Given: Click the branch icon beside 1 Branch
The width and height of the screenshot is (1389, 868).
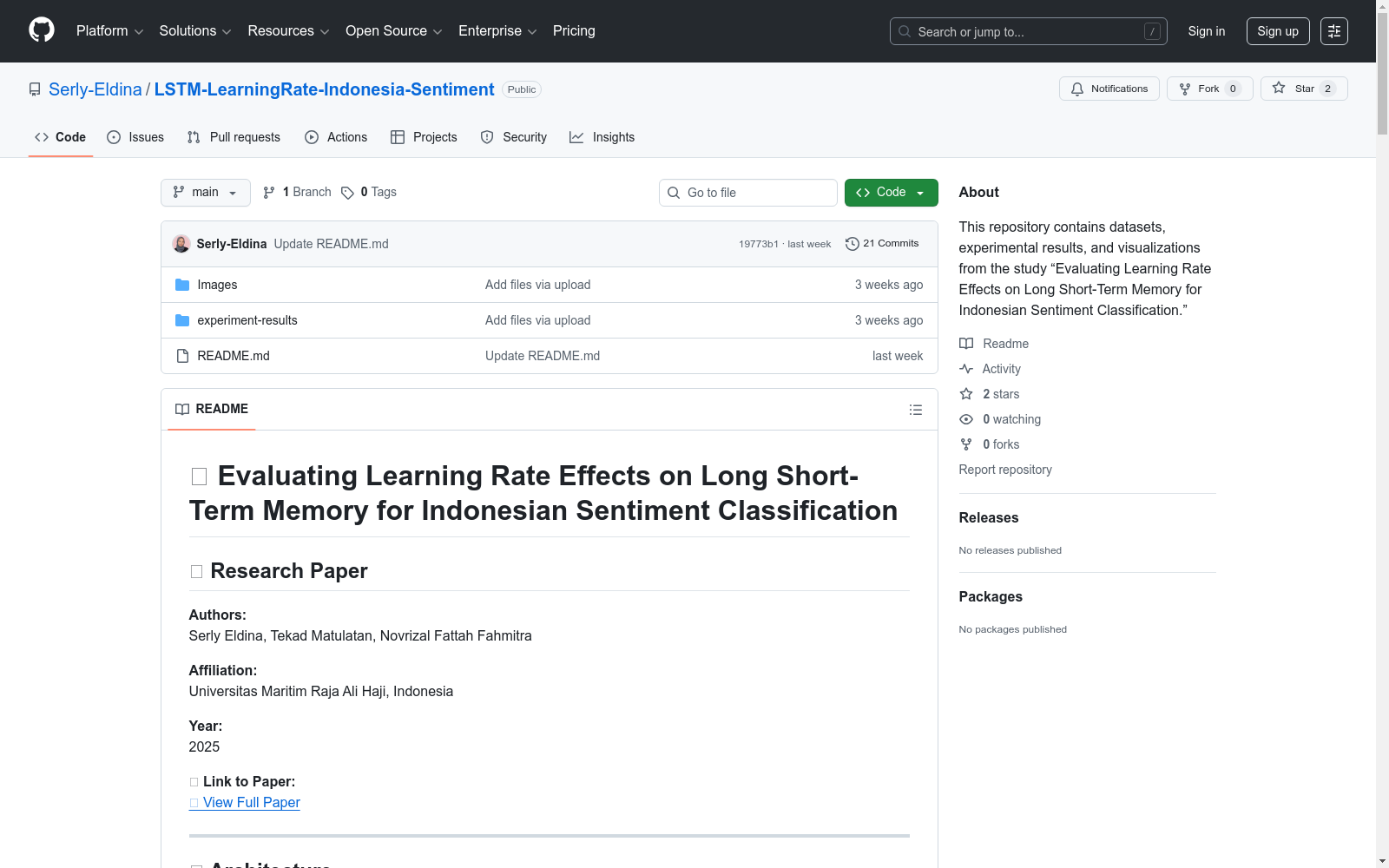Looking at the screenshot, I should pos(269,193).
